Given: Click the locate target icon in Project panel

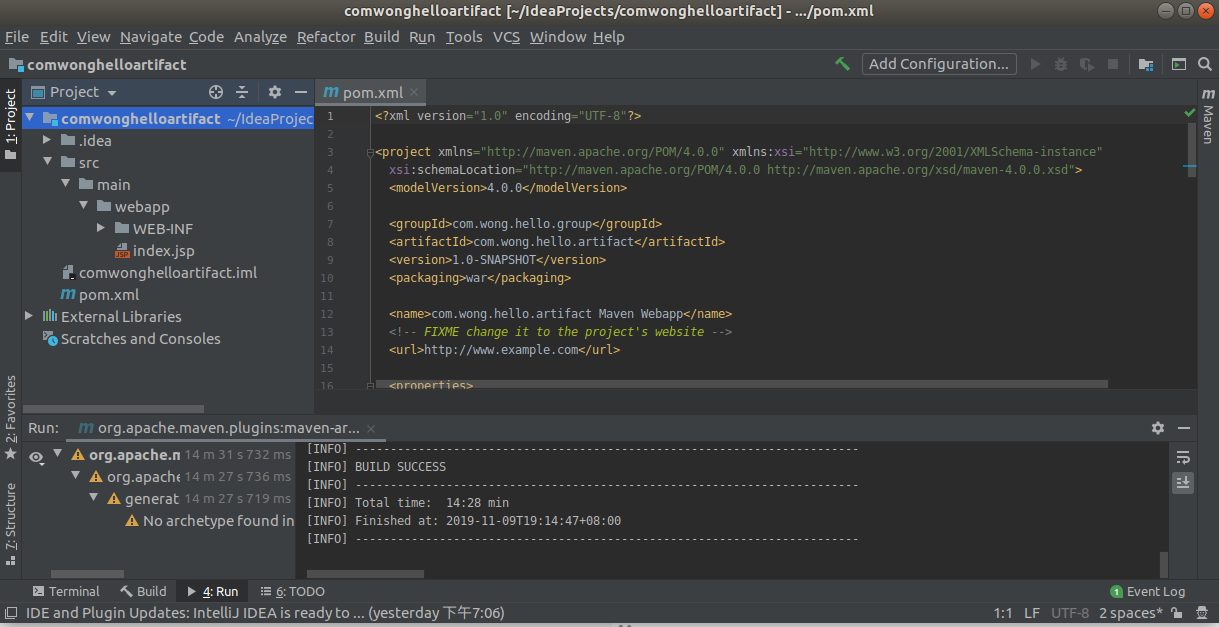Looking at the screenshot, I should point(216,92).
